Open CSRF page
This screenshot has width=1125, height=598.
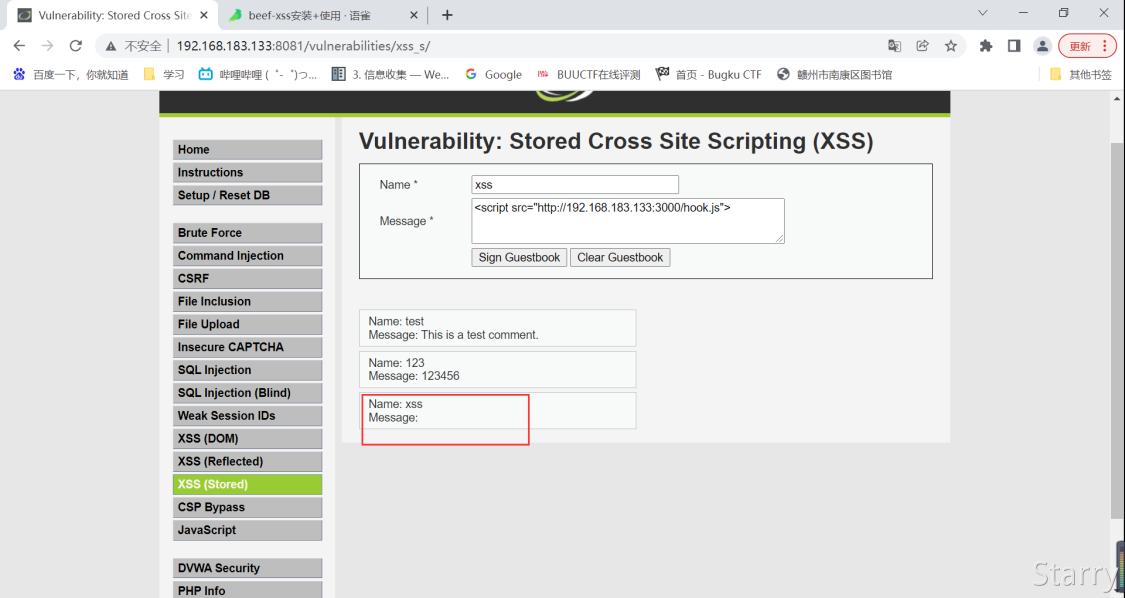coord(248,279)
